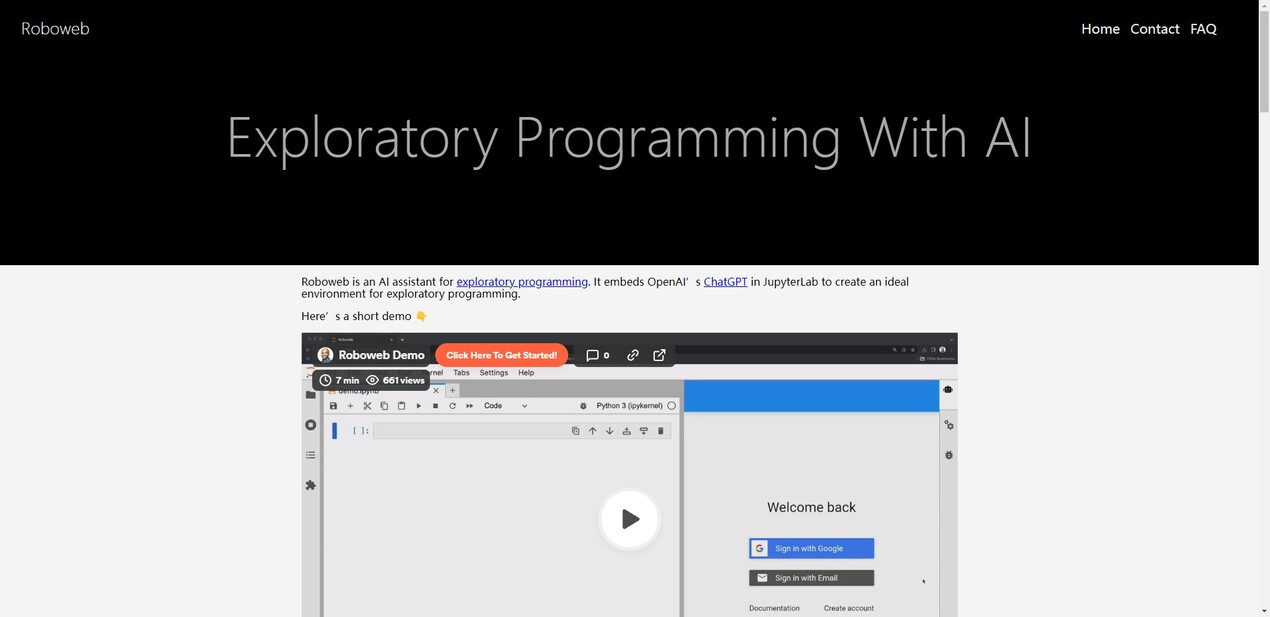Follow the exploratory programming link
Viewport: 1270px width, 617px height.
(x=522, y=282)
